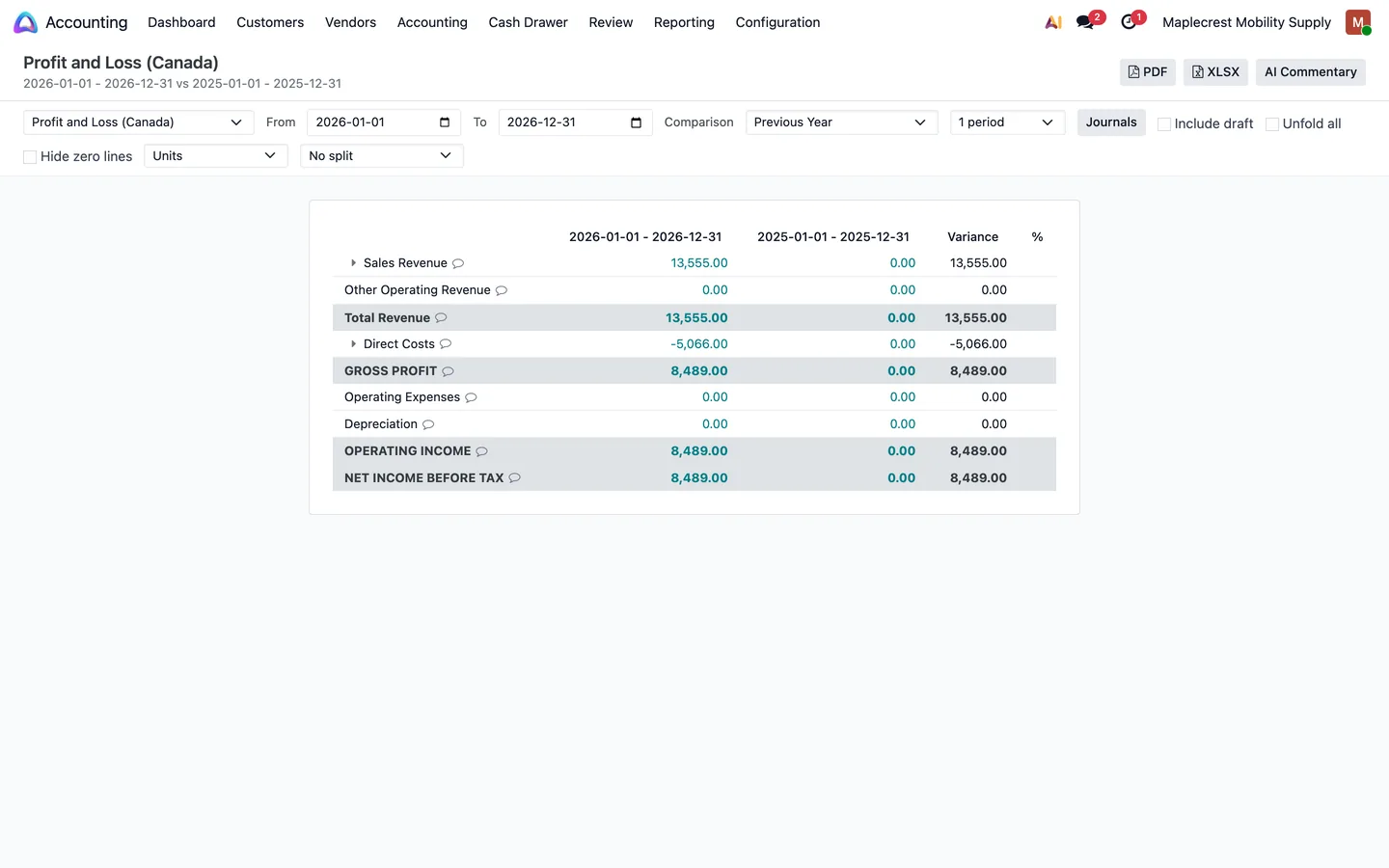
Task: Tick the Hide zero lines checkbox
Action: click(30, 157)
